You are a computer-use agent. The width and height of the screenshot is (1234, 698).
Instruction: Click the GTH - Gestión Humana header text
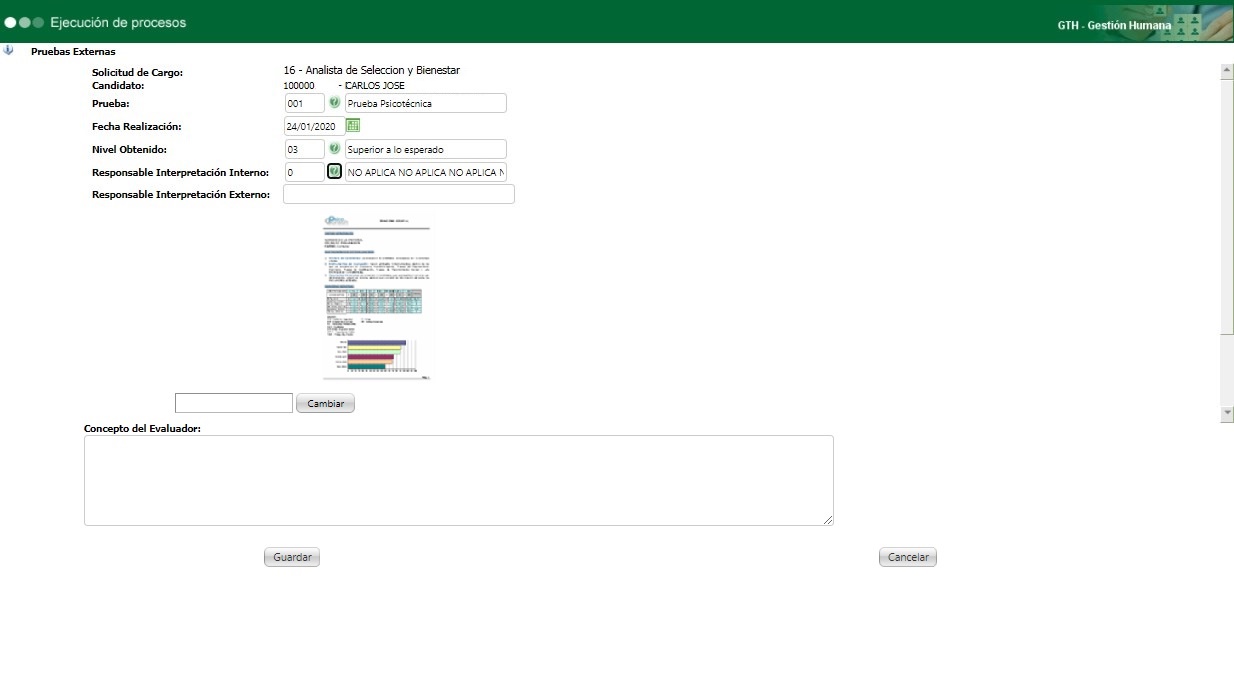pos(1114,25)
